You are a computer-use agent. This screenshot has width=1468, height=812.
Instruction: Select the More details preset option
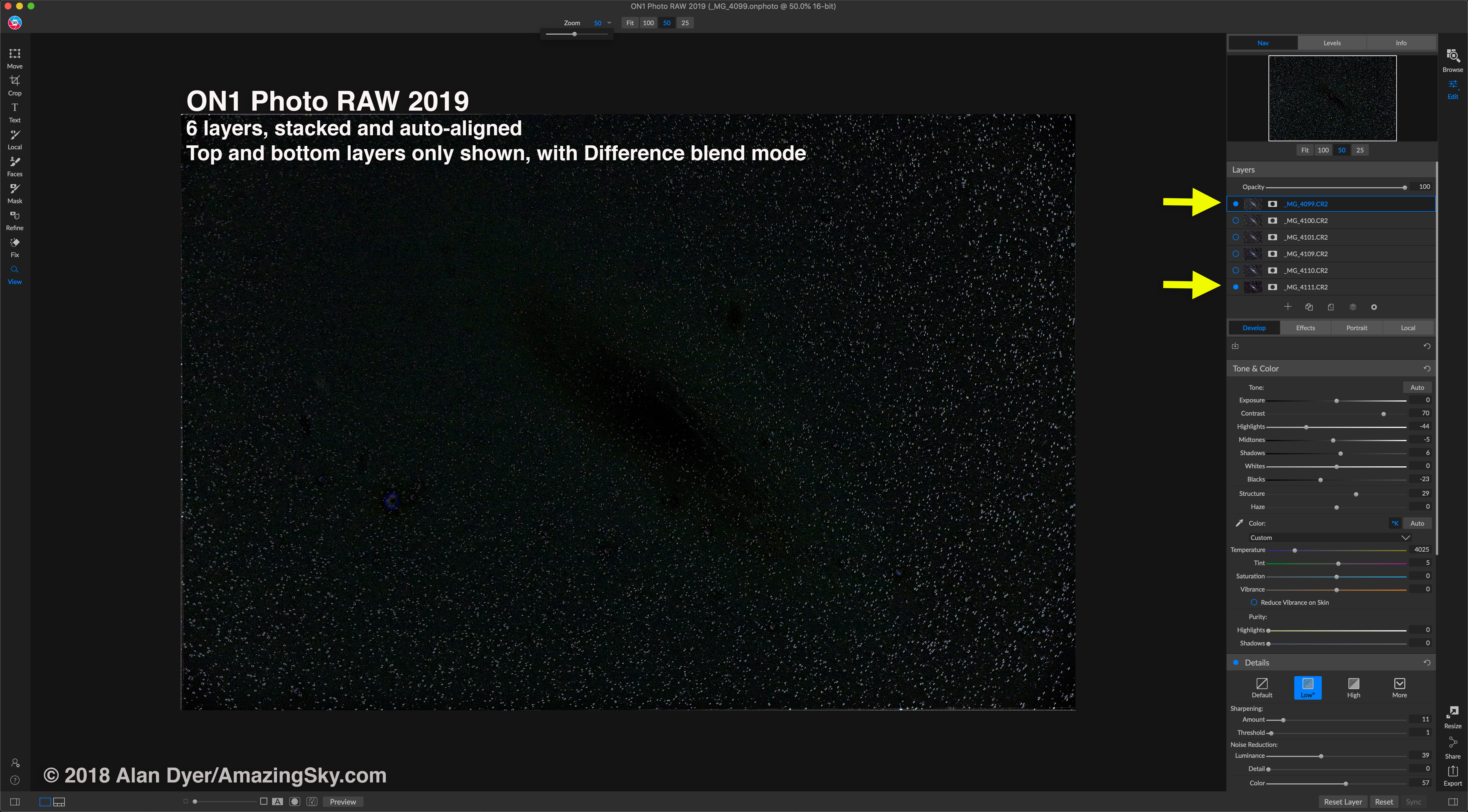[1399, 687]
